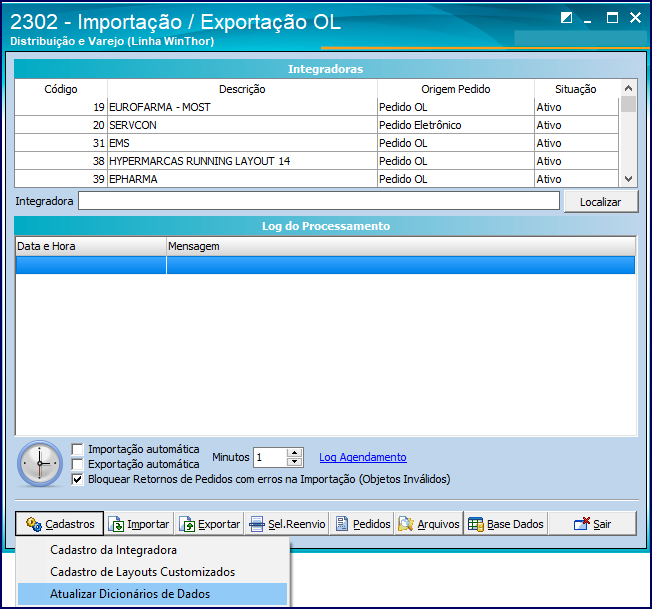Viewport: 652px width, 609px height.
Task: Click the Sair exit icon
Action: 582,524
